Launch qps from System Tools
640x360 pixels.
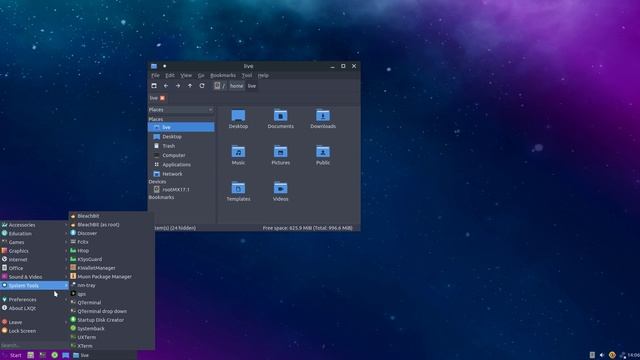[x=111, y=293]
